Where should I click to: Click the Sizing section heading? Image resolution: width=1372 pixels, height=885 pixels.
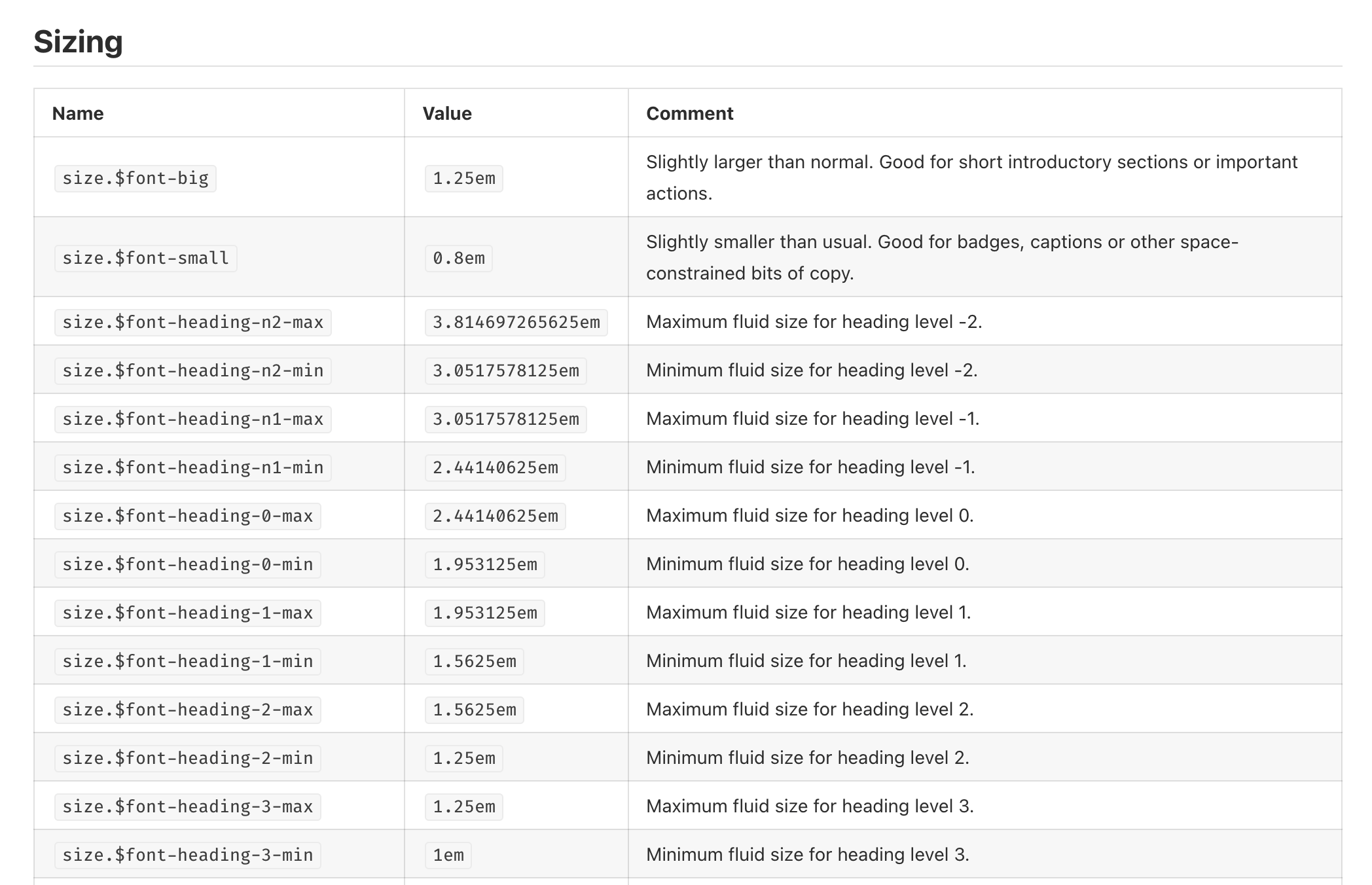point(78,42)
